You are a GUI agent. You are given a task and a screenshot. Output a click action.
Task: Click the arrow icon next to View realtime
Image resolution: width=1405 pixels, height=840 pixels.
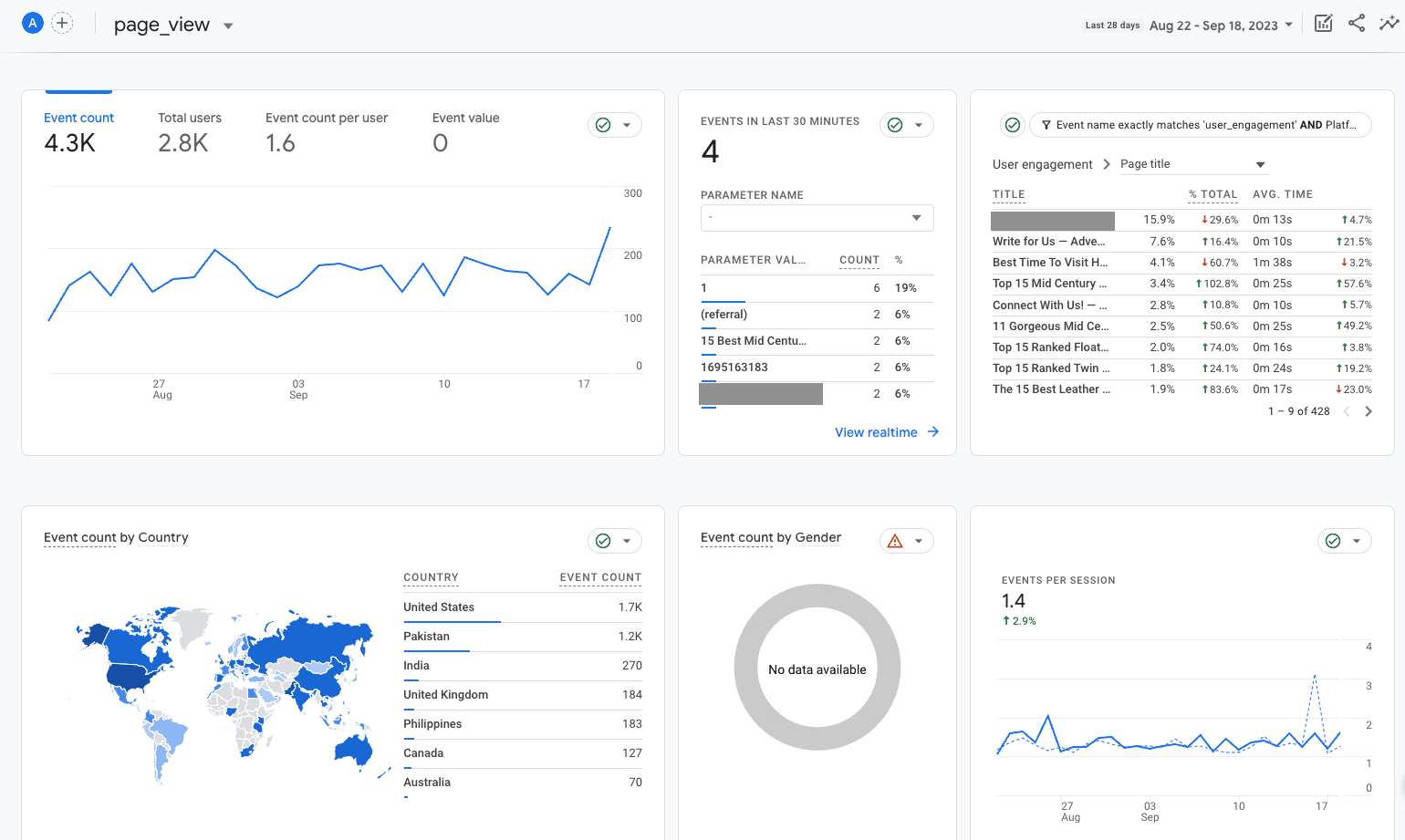click(x=933, y=432)
